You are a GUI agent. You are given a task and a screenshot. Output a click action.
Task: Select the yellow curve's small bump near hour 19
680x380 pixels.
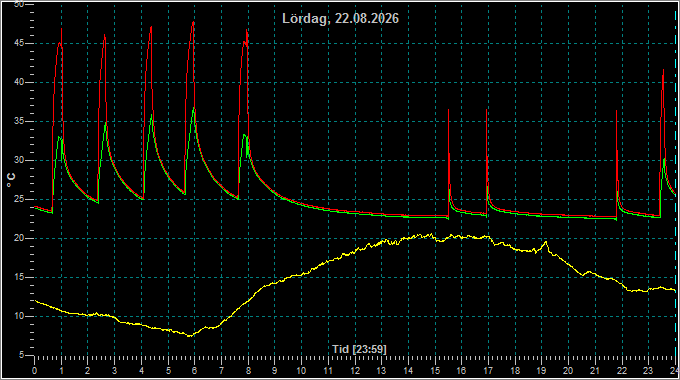546,242
